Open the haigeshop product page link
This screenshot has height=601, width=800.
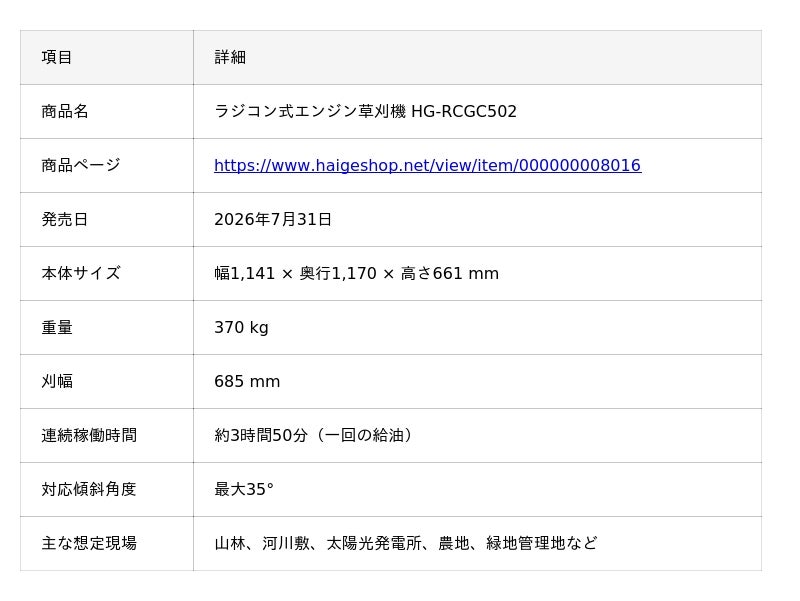(x=428, y=165)
